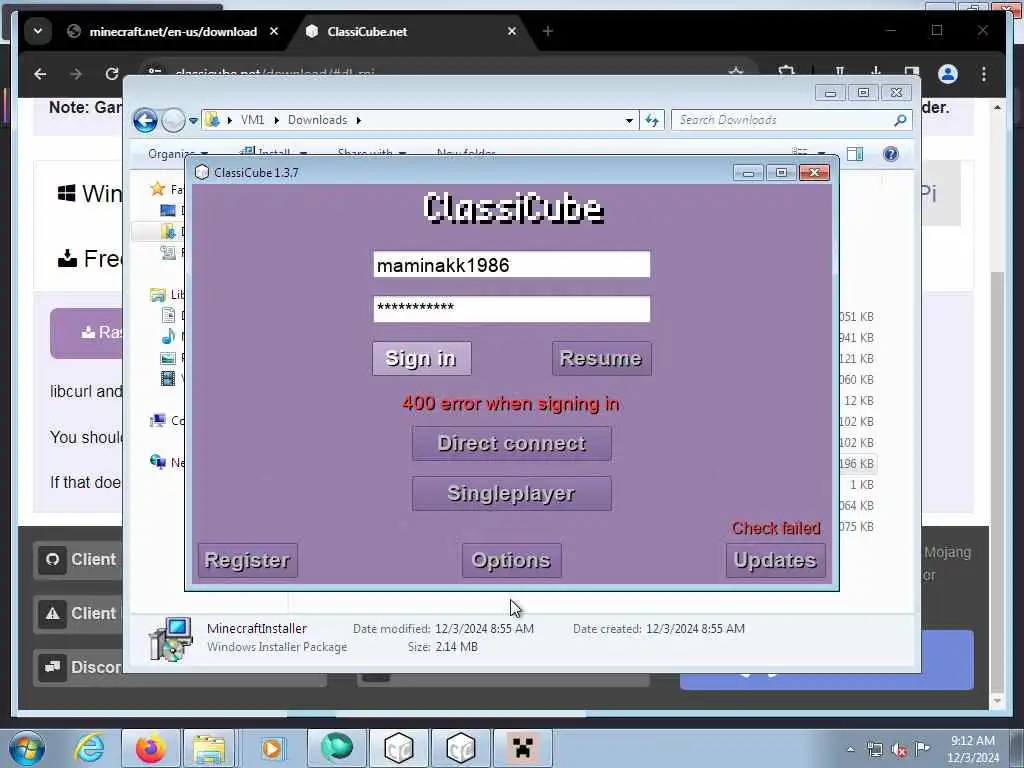Click the magnifier icon in Search Downloads
1024x768 pixels.
901,120
